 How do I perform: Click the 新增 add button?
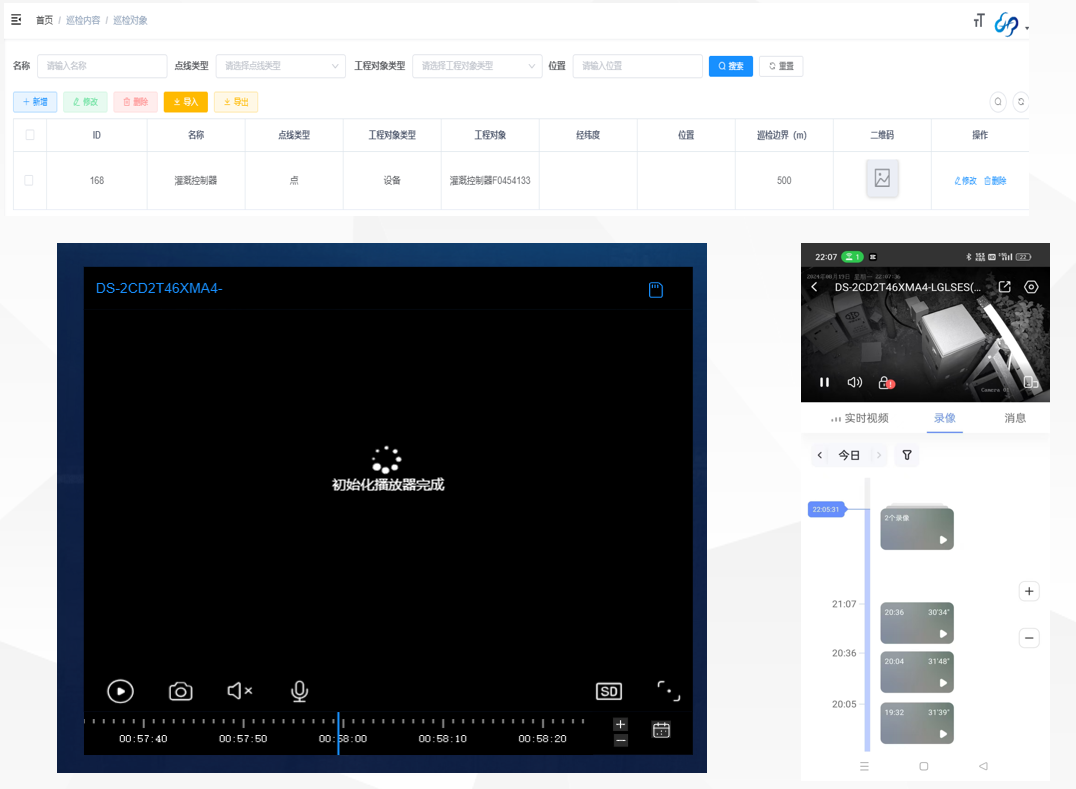pos(35,102)
